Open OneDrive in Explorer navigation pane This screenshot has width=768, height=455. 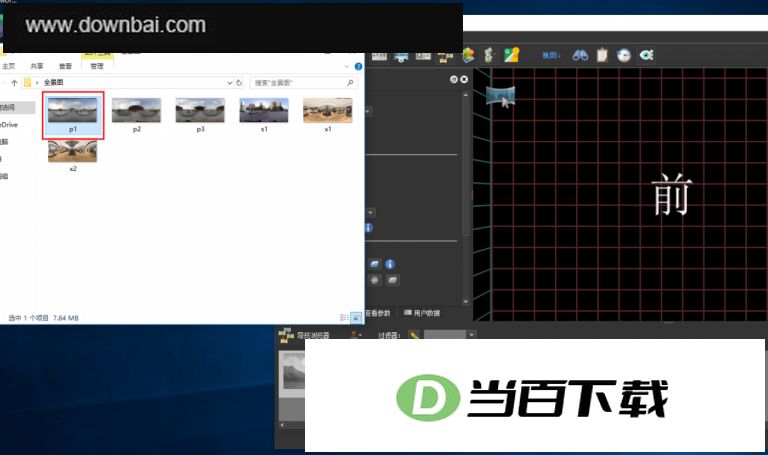click(9, 125)
